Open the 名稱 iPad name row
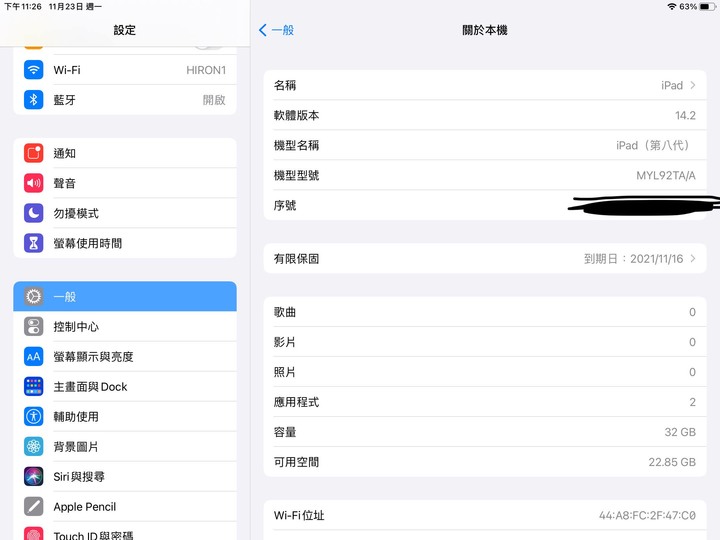720x540 pixels. coord(485,85)
